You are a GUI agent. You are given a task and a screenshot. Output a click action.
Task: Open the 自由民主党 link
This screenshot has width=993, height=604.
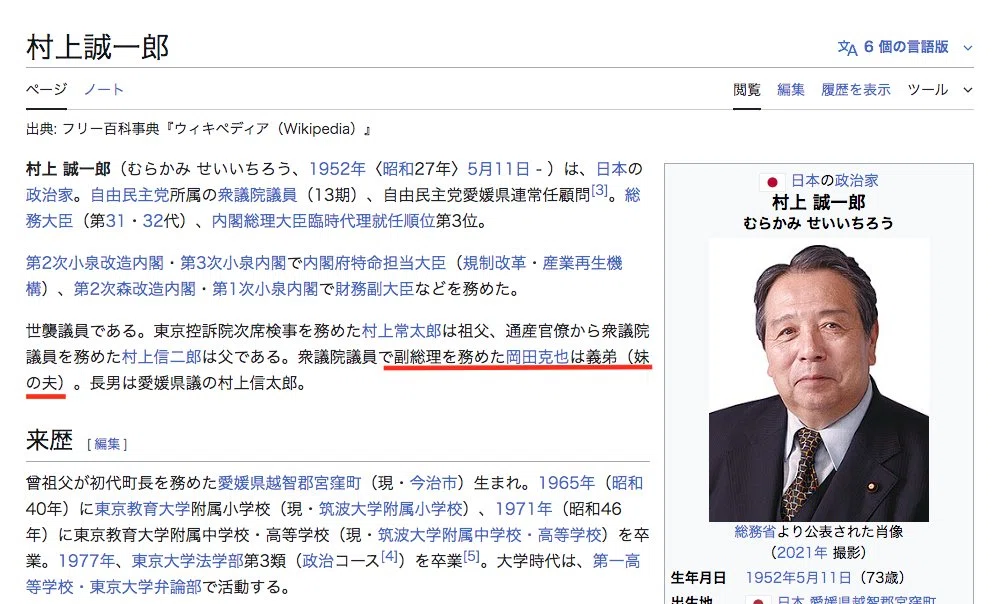pyautogui.click(x=130, y=195)
